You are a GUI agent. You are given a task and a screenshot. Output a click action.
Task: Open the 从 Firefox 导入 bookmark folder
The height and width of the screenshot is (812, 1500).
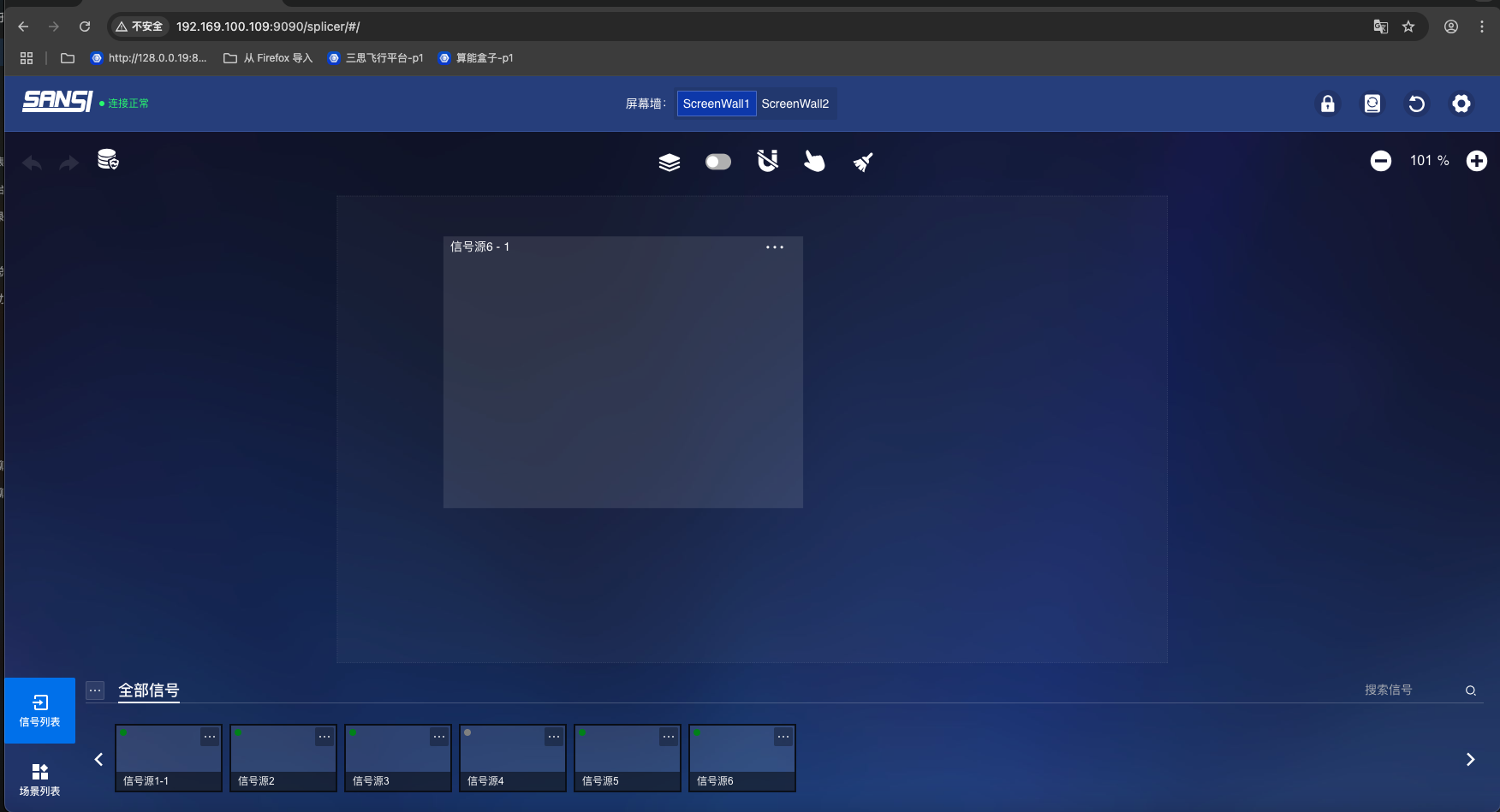tap(268, 58)
